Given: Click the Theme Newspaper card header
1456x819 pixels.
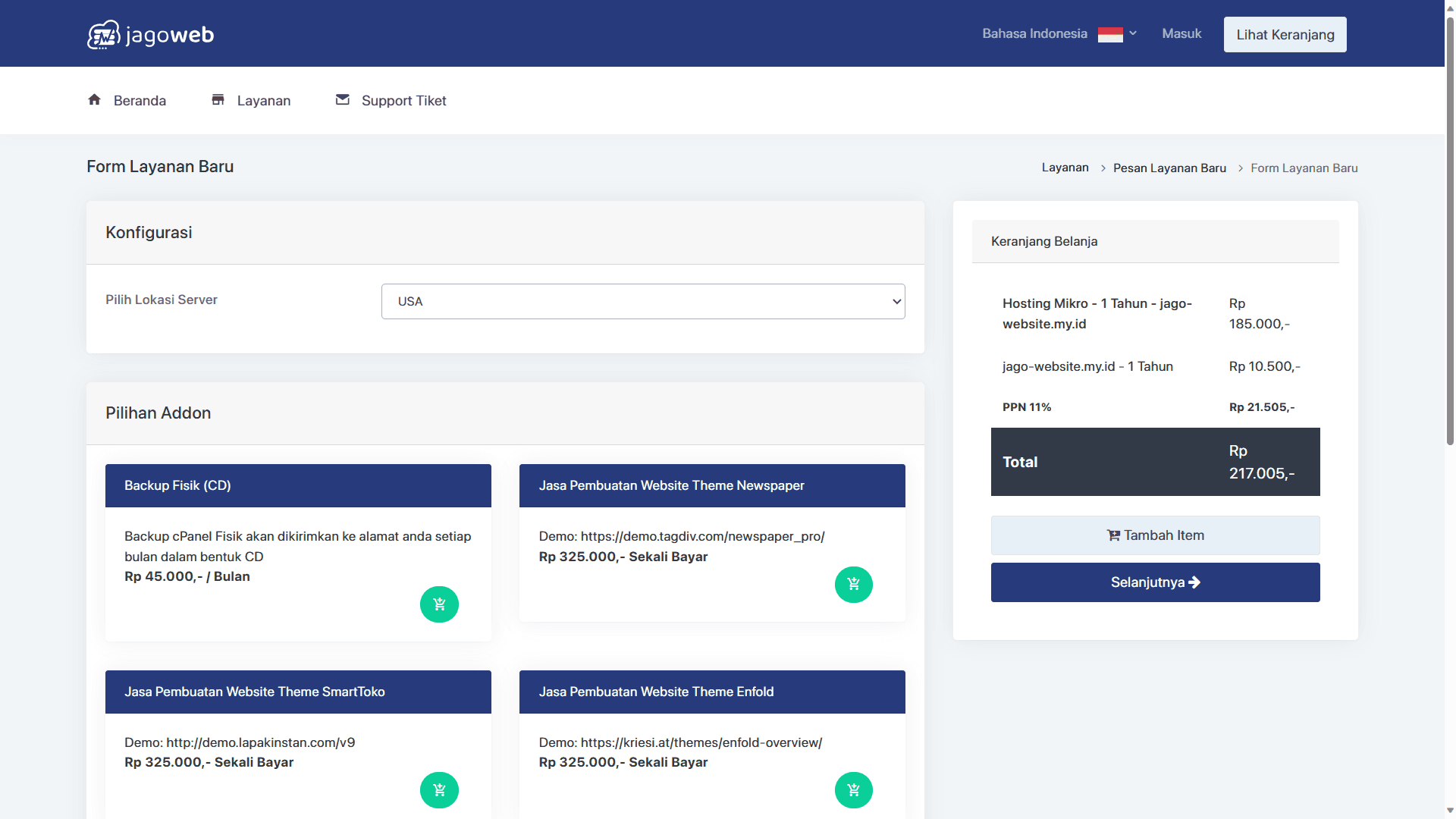Looking at the screenshot, I should pyautogui.click(x=712, y=485).
